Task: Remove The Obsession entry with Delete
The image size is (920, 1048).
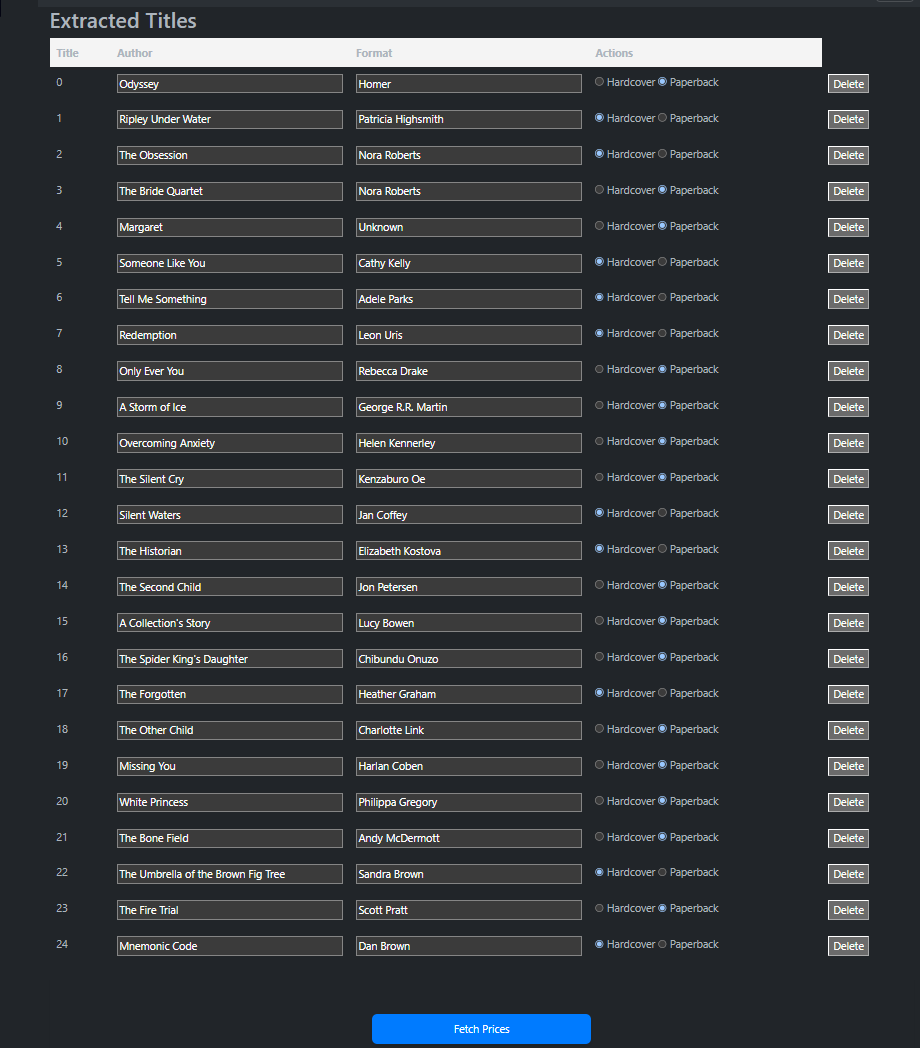Action: [x=848, y=155]
